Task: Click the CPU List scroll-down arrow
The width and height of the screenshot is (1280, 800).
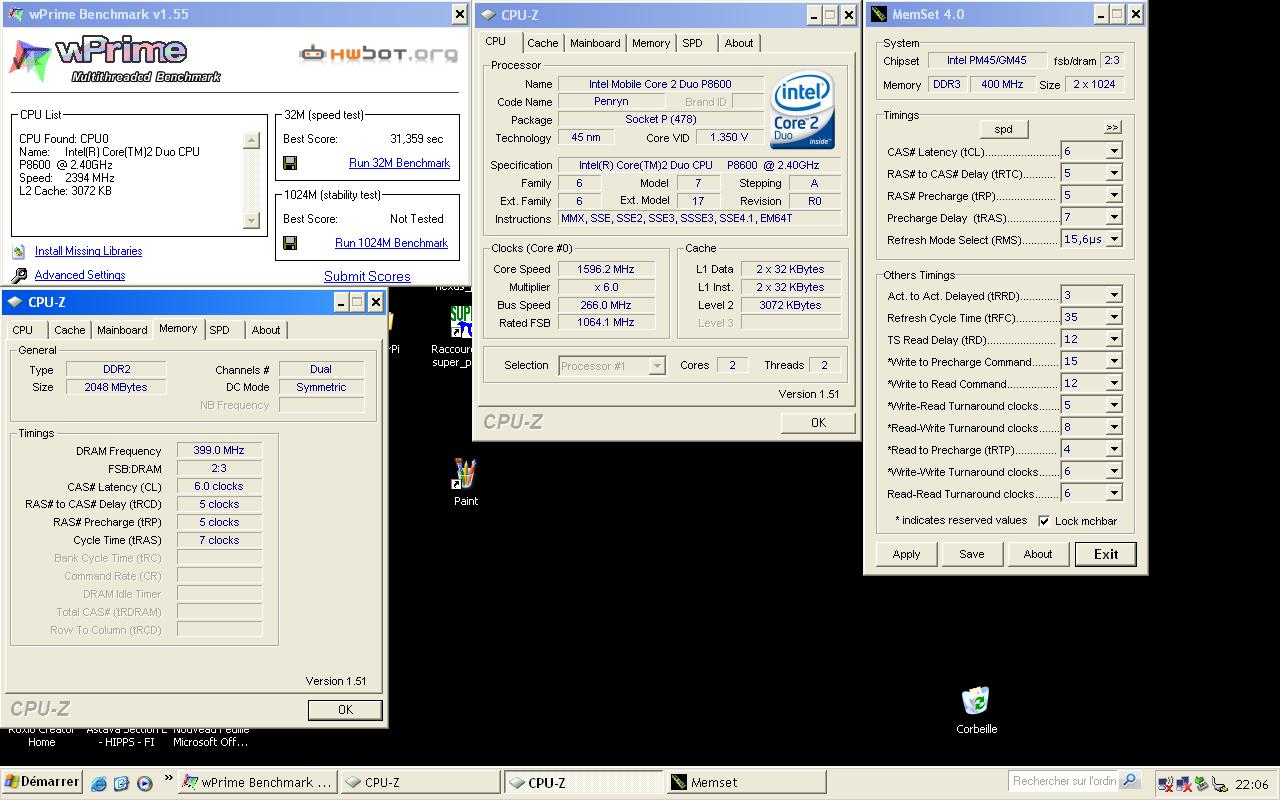Action: click(x=251, y=220)
